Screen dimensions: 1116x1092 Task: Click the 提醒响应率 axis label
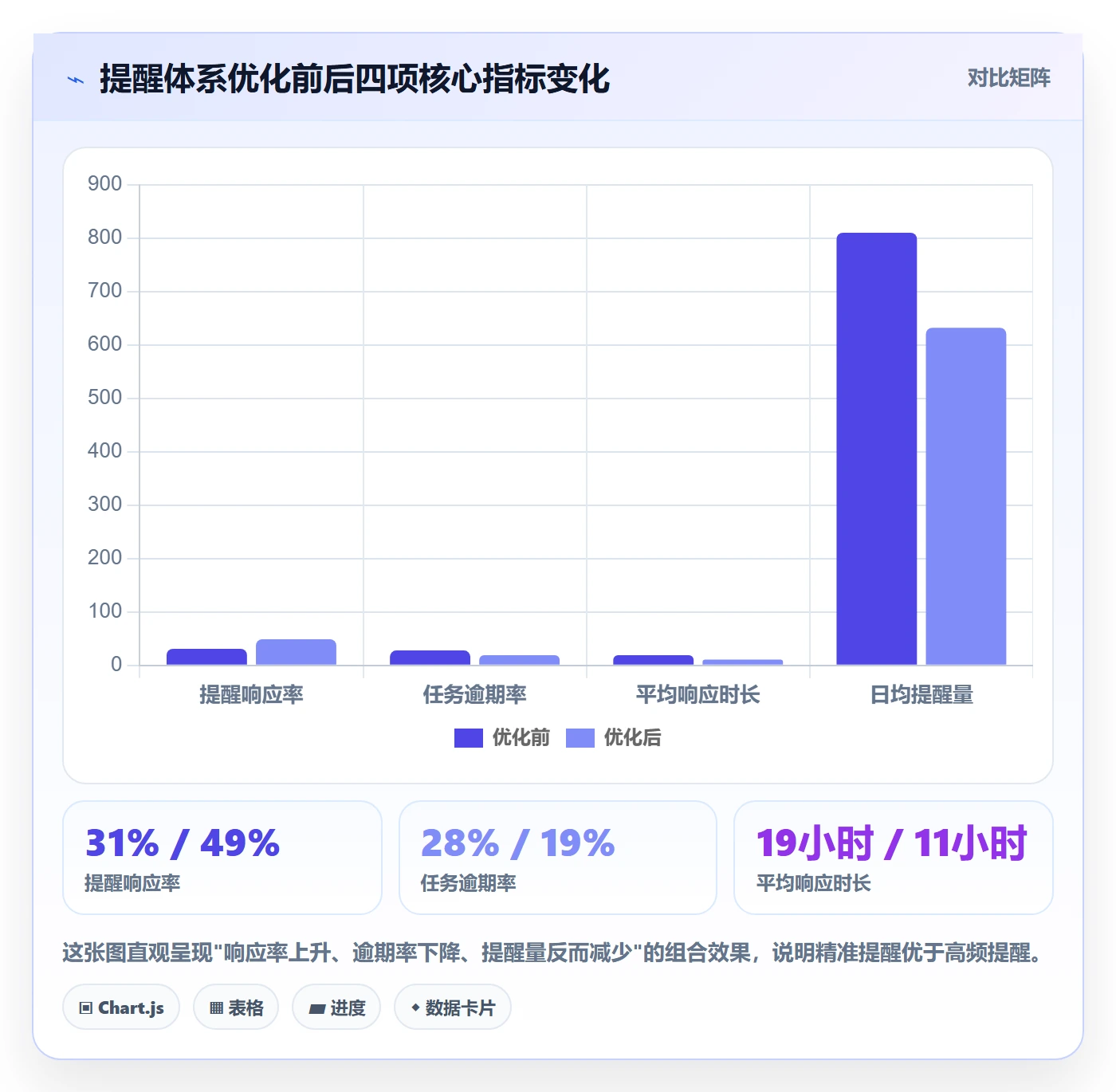(x=251, y=694)
